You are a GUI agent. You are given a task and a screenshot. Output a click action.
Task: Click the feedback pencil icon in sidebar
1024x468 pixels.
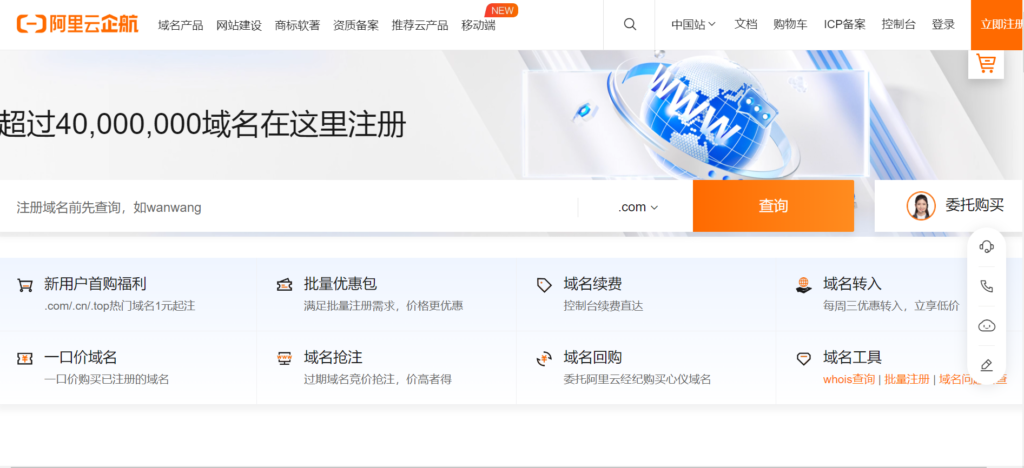986,365
